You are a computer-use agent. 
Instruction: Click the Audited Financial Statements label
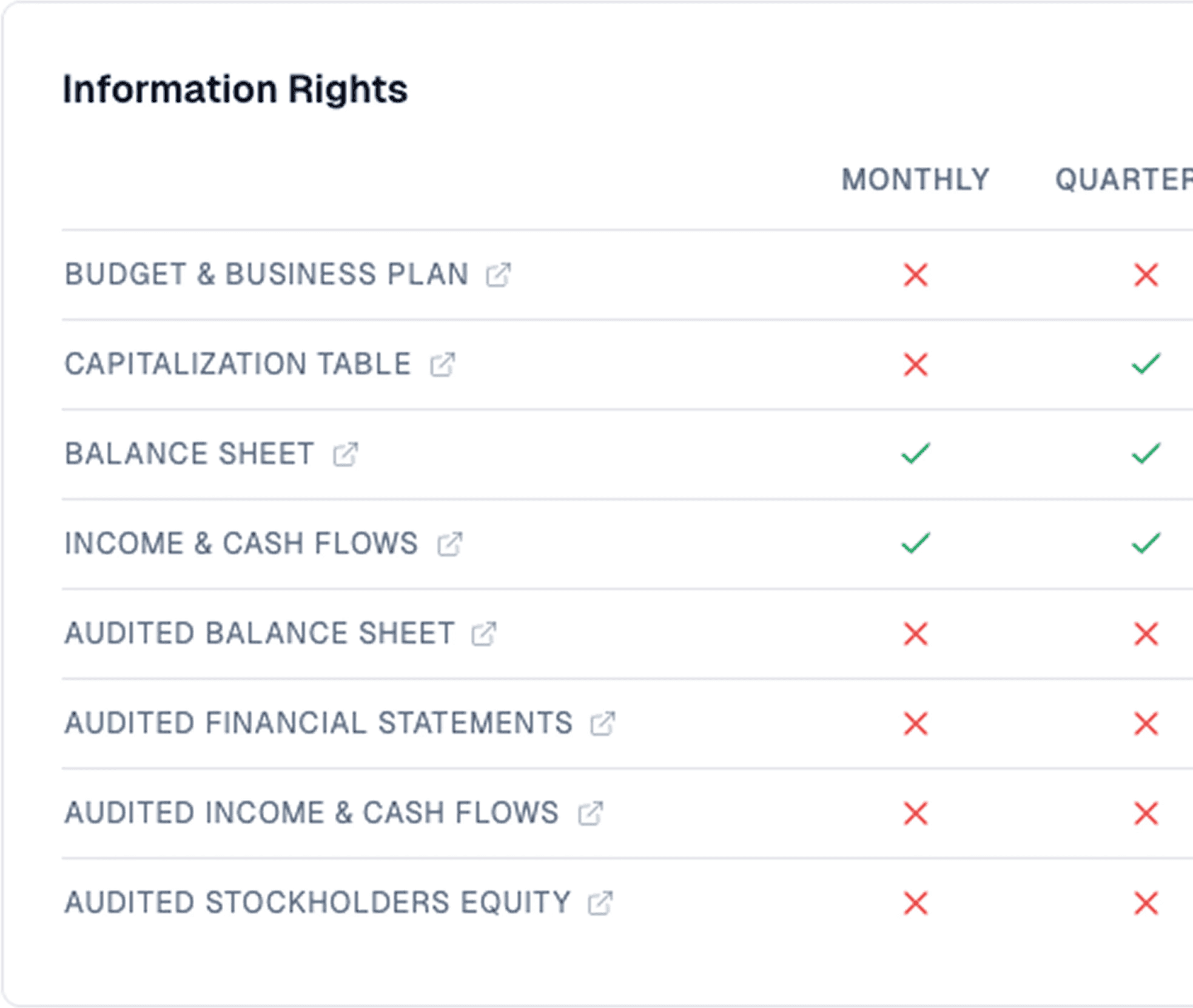(x=318, y=724)
